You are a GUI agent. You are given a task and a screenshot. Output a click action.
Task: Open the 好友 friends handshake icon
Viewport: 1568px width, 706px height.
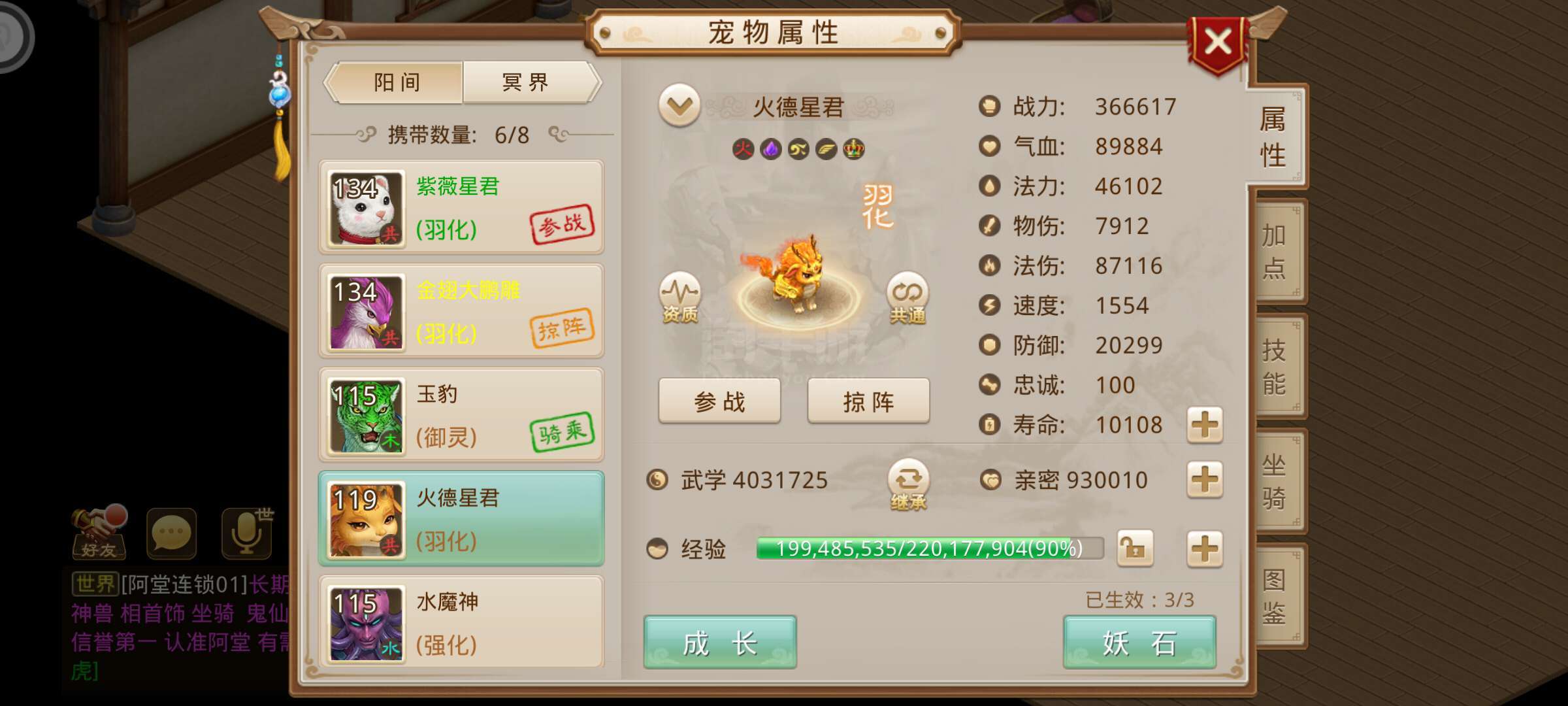99,532
